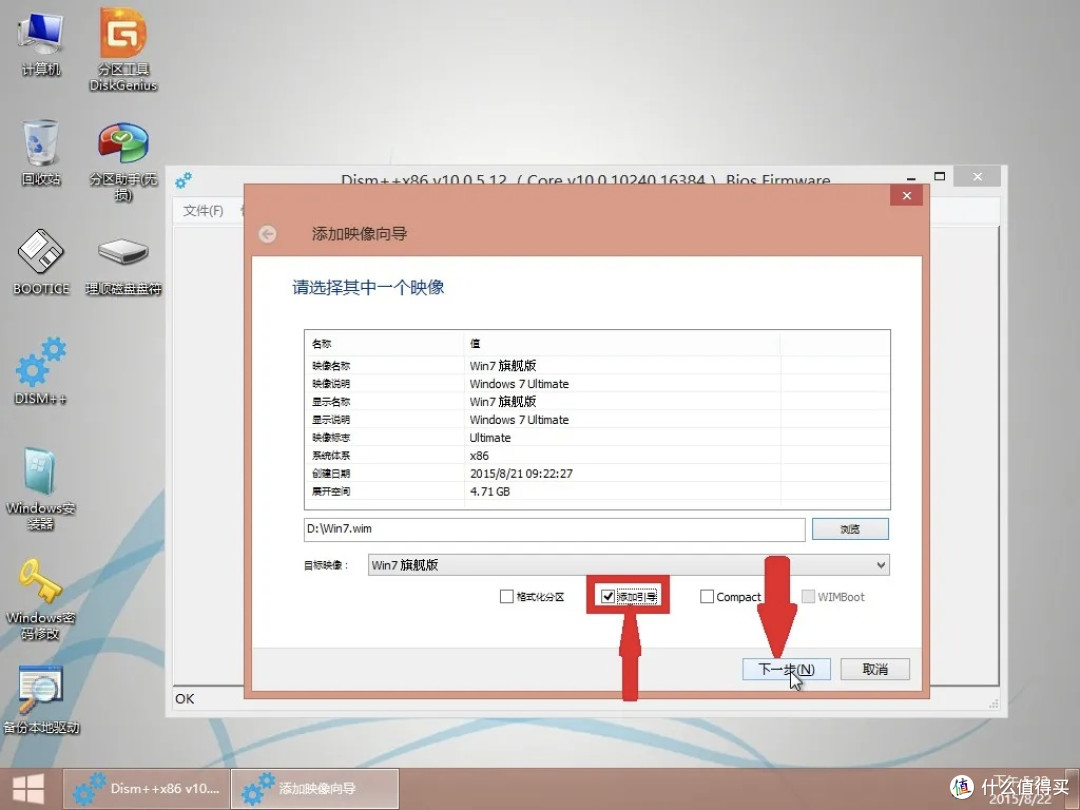Image resolution: width=1080 pixels, height=810 pixels.
Task: Open the 文件(F) menu in Dism++
Action: click(203, 211)
